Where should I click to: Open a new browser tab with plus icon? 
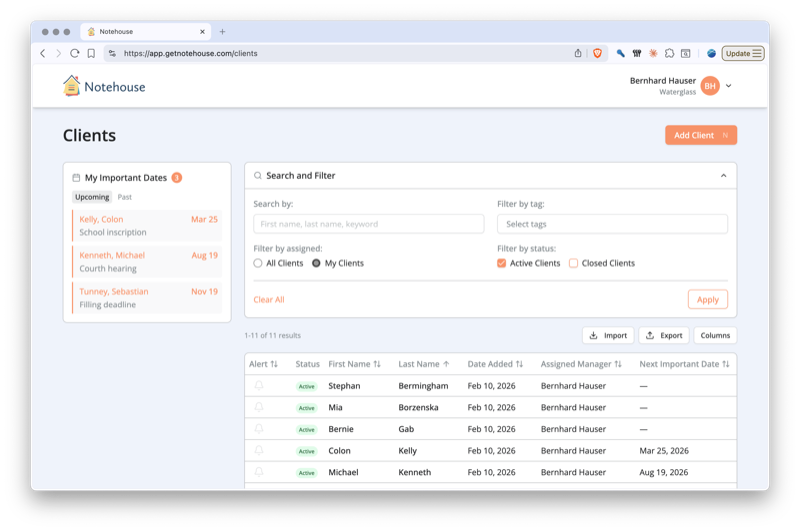(222, 32)
